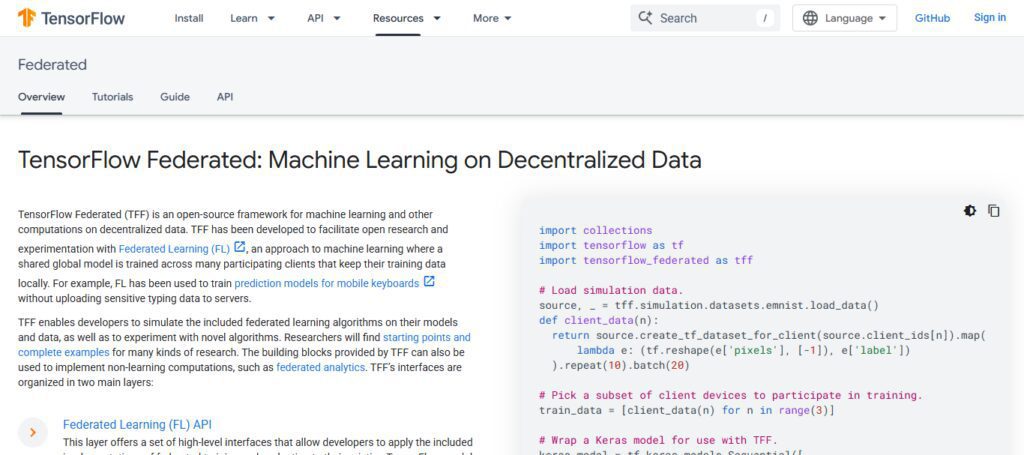Screen dimensions: 1024x455
Task: Click the TensorFlow wordmark text
Action: coord(83,18)
